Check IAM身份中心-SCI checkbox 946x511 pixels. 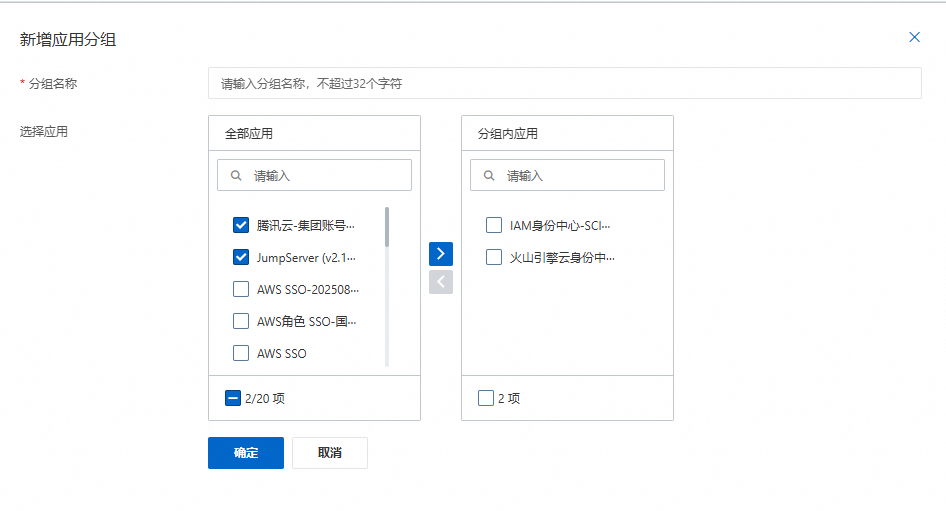coord(494,225)
